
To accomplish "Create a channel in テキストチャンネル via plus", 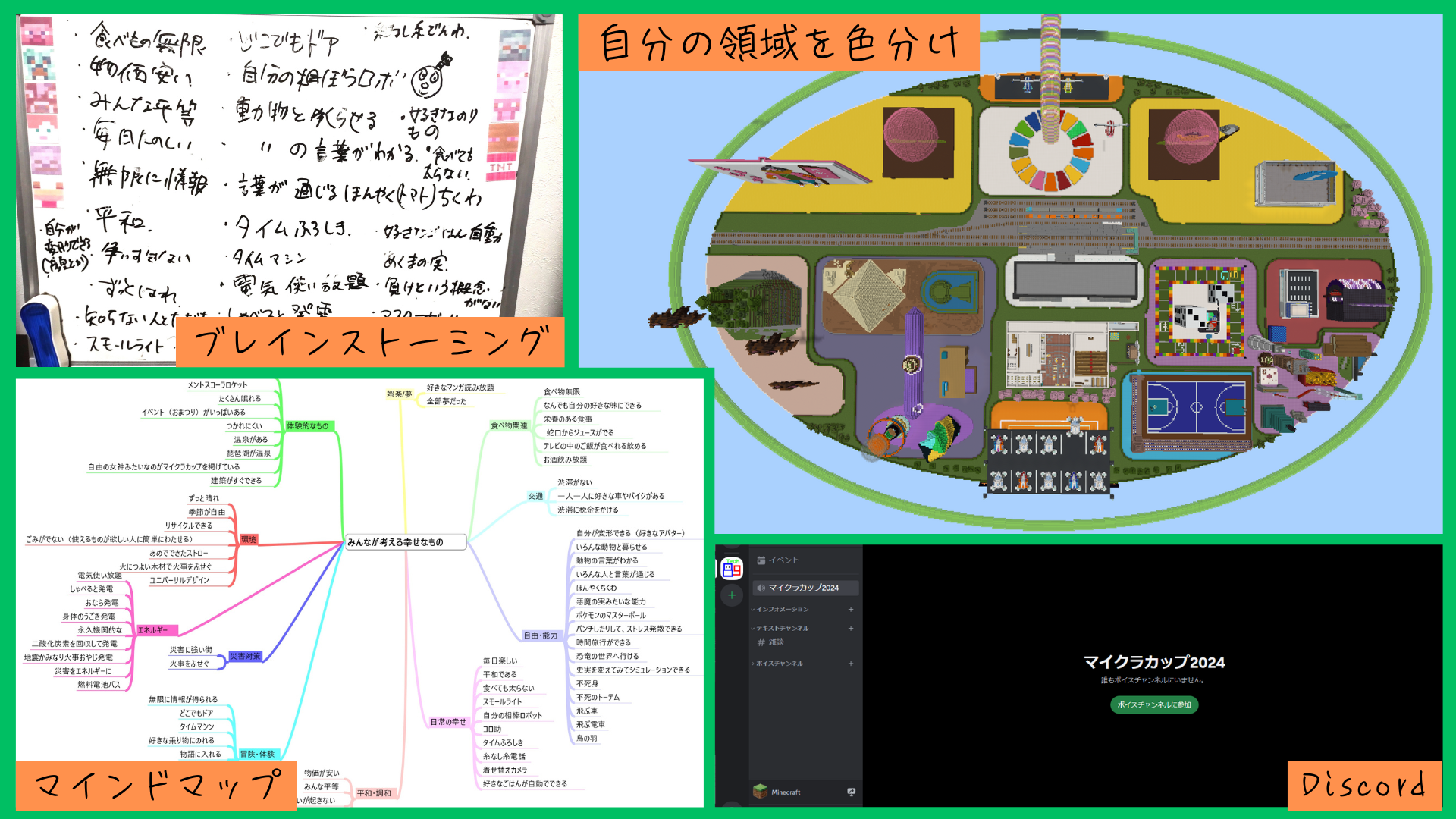I will (851, 629).
